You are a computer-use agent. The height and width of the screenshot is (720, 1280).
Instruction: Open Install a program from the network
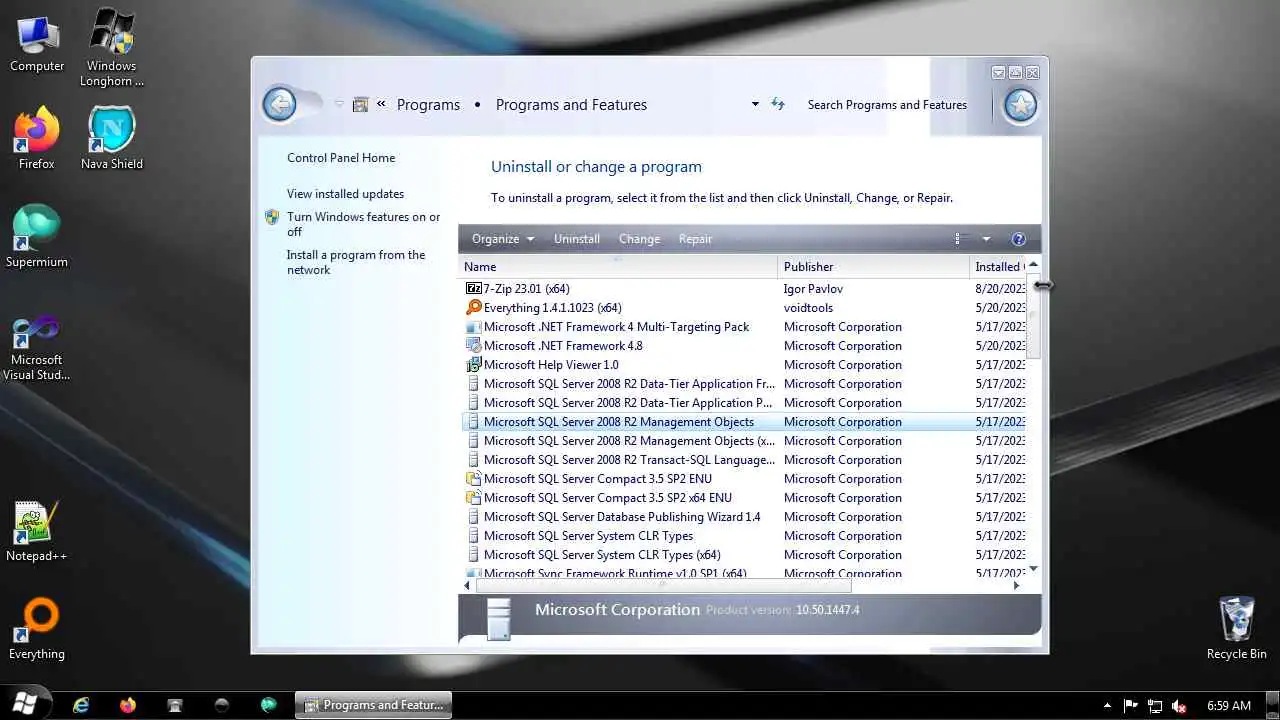point(356,262)
